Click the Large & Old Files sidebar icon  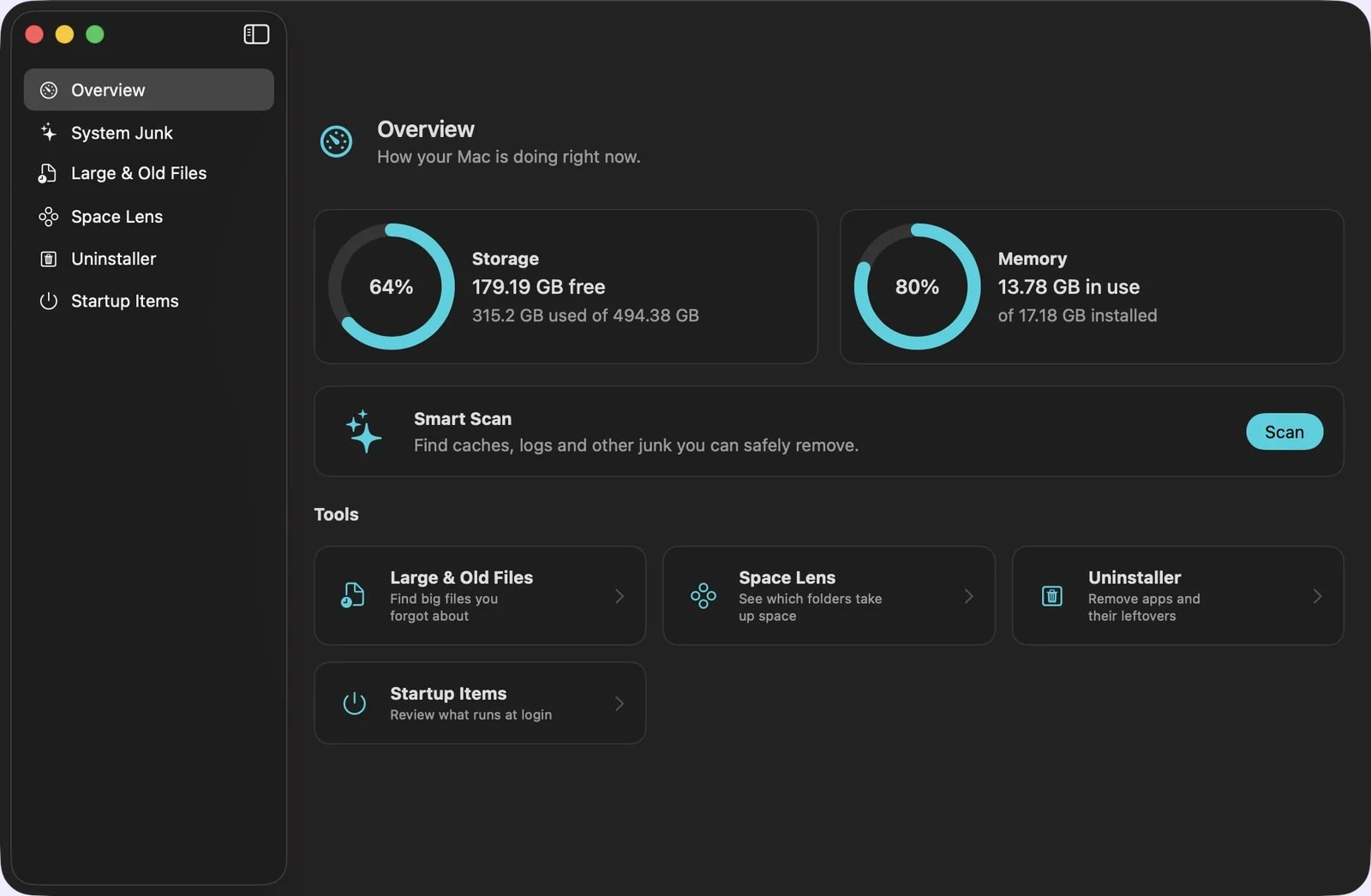pos(48,173)
